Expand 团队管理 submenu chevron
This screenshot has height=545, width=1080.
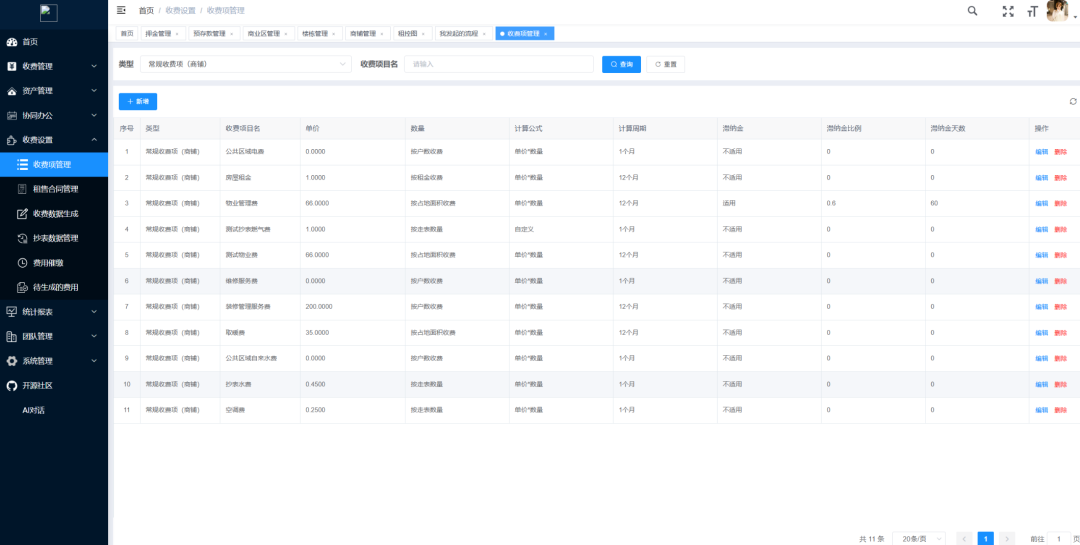click(x=94, y=336)
